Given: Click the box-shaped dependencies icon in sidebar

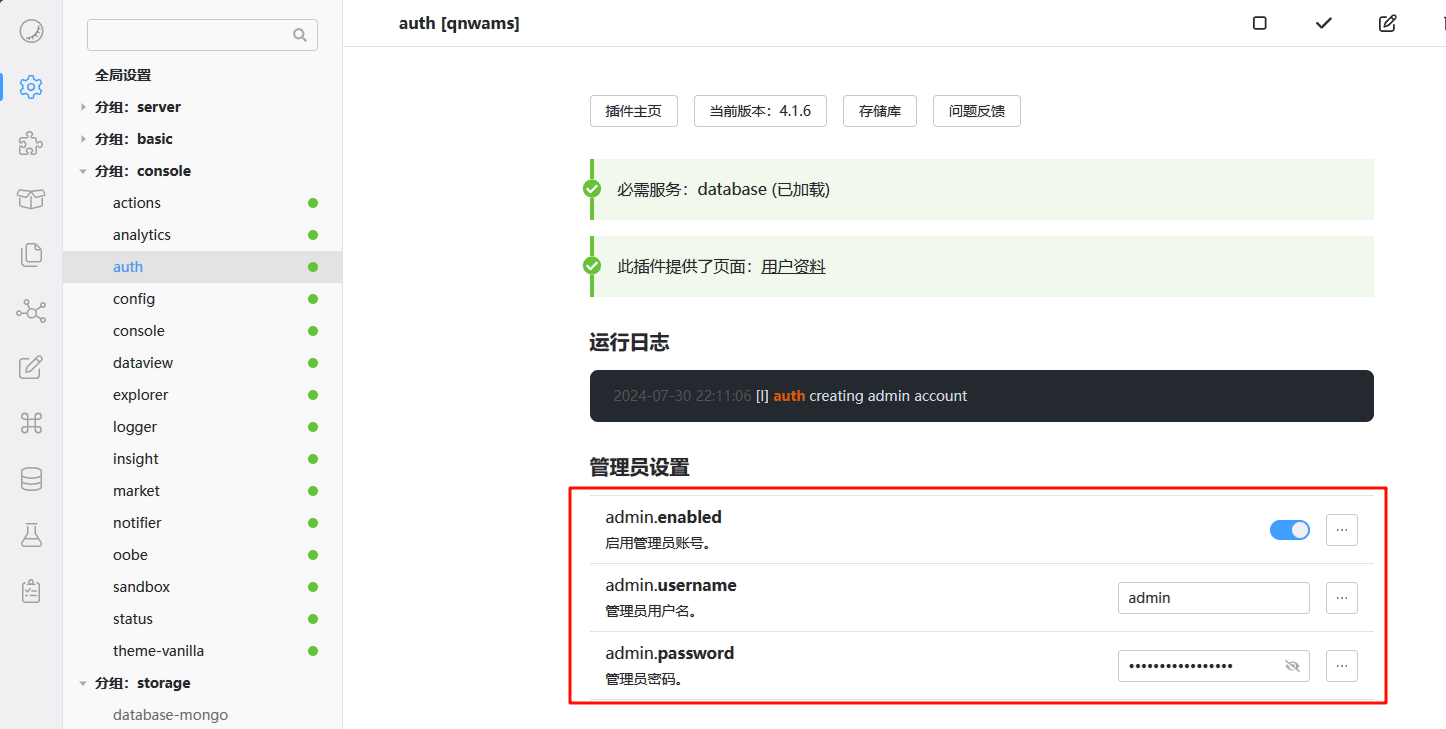Looking at the screenshot, I should point(31,199).
